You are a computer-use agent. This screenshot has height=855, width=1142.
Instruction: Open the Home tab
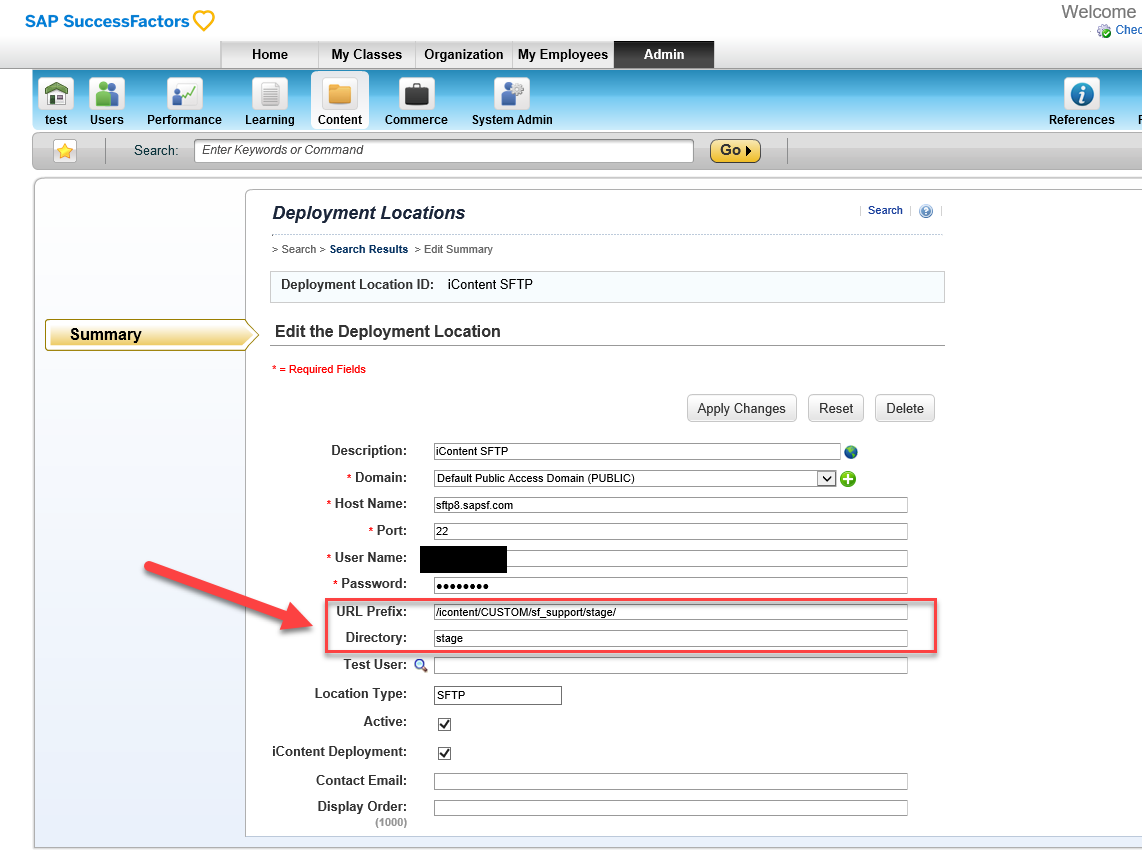(269, 55)
